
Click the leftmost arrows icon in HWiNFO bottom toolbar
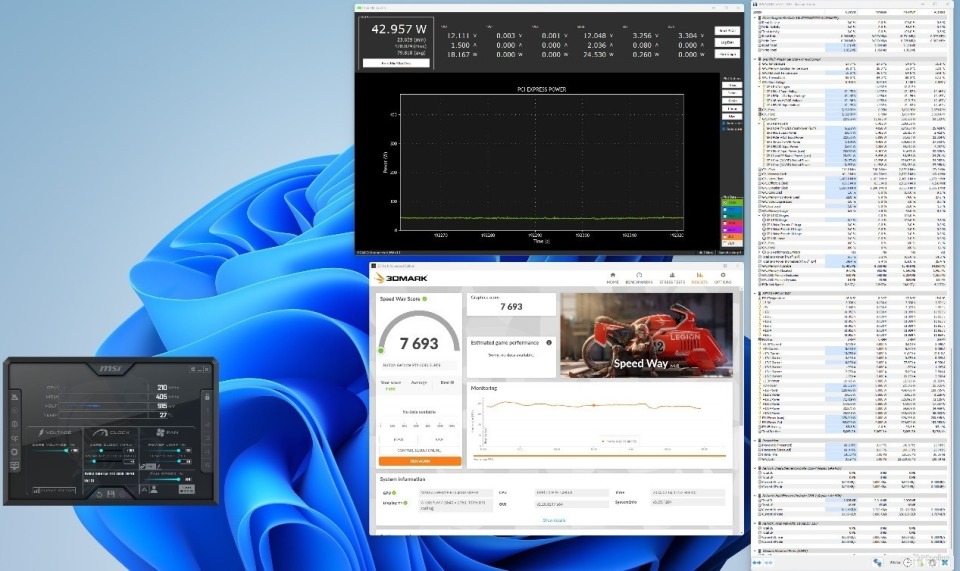pyautogui.click(x=757, y=562)
